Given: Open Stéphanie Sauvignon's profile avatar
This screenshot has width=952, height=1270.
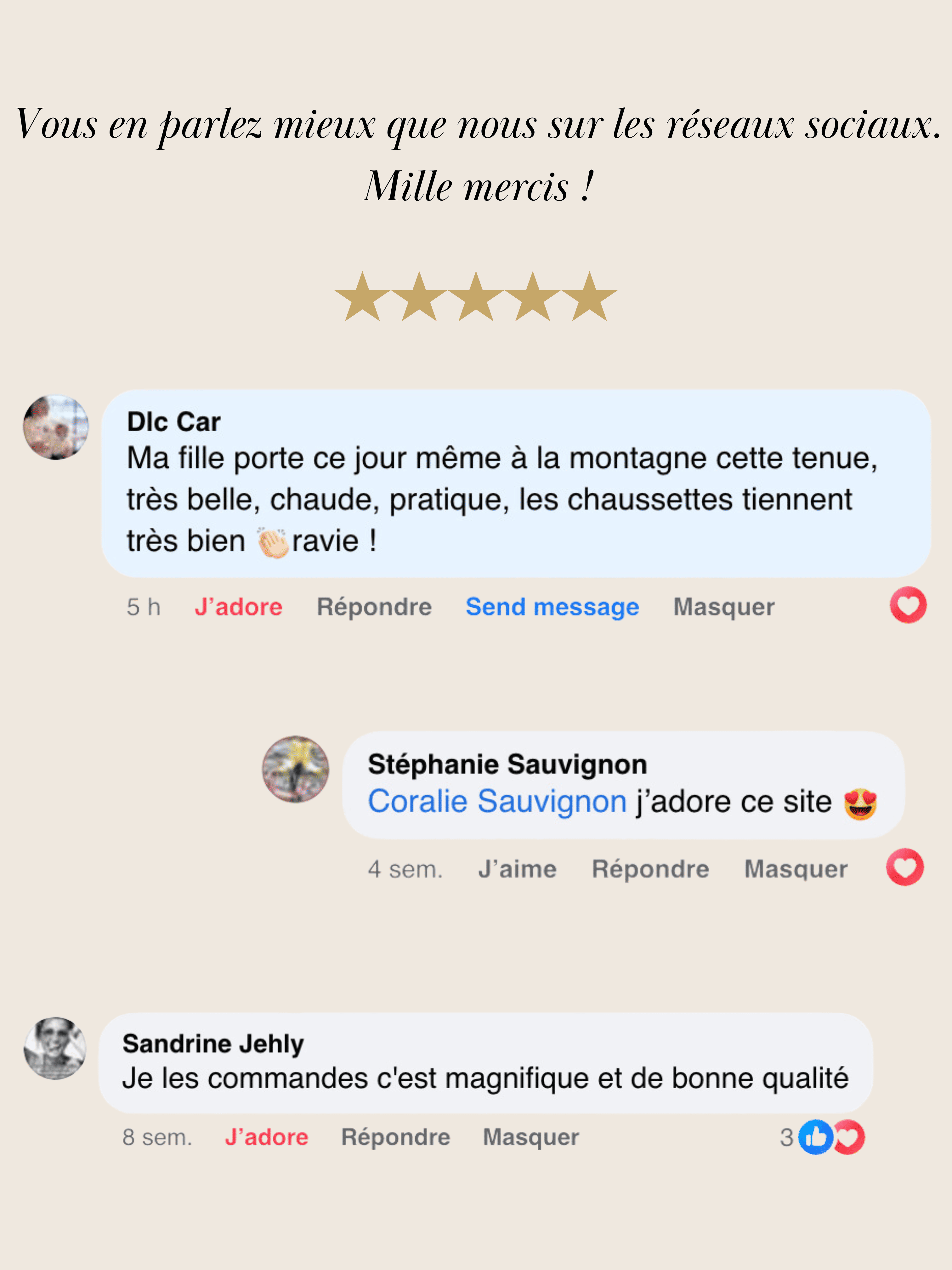Looking at the screenshot, I should (x=296, y=769).
